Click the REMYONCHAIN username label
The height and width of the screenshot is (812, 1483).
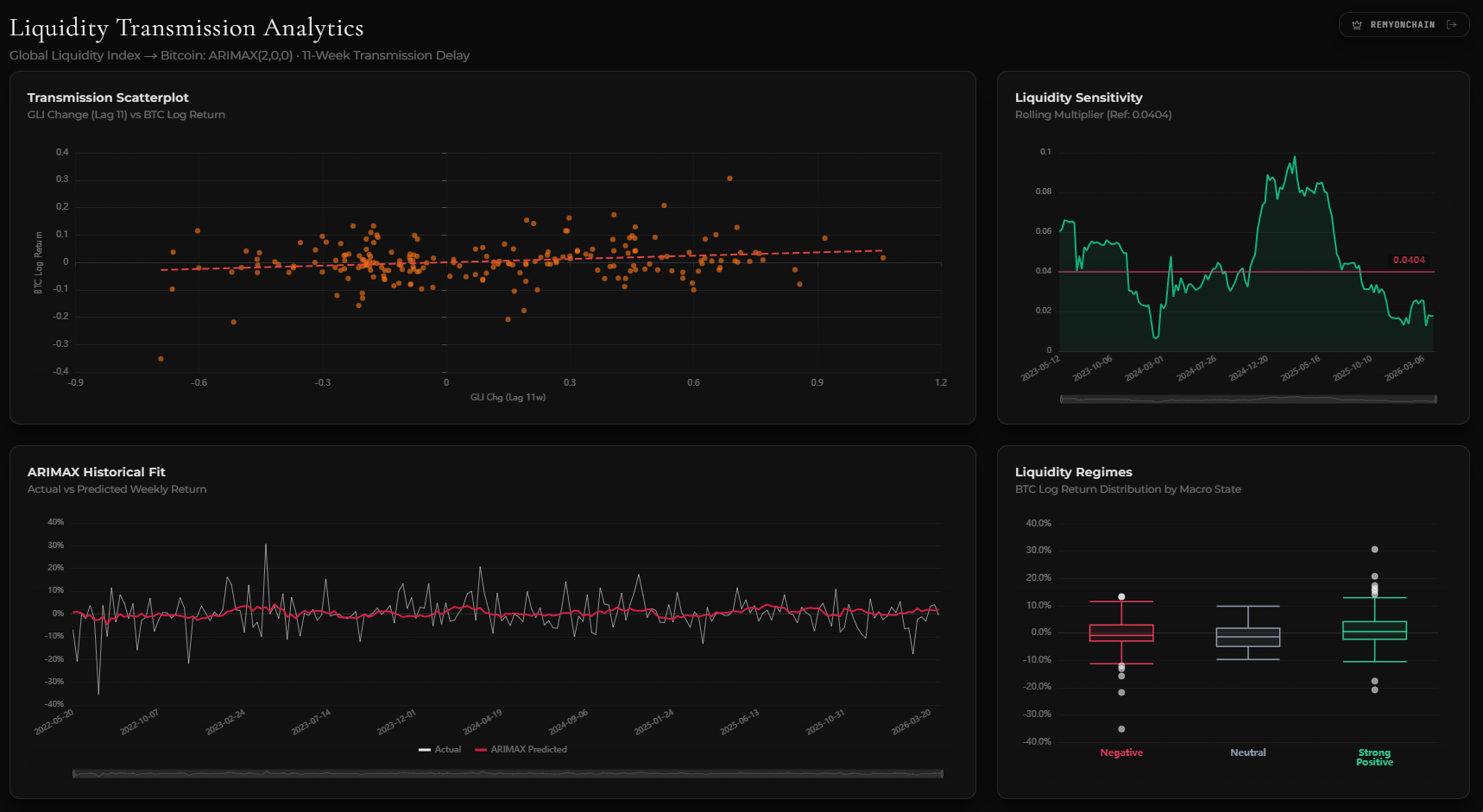[1402, 25]
